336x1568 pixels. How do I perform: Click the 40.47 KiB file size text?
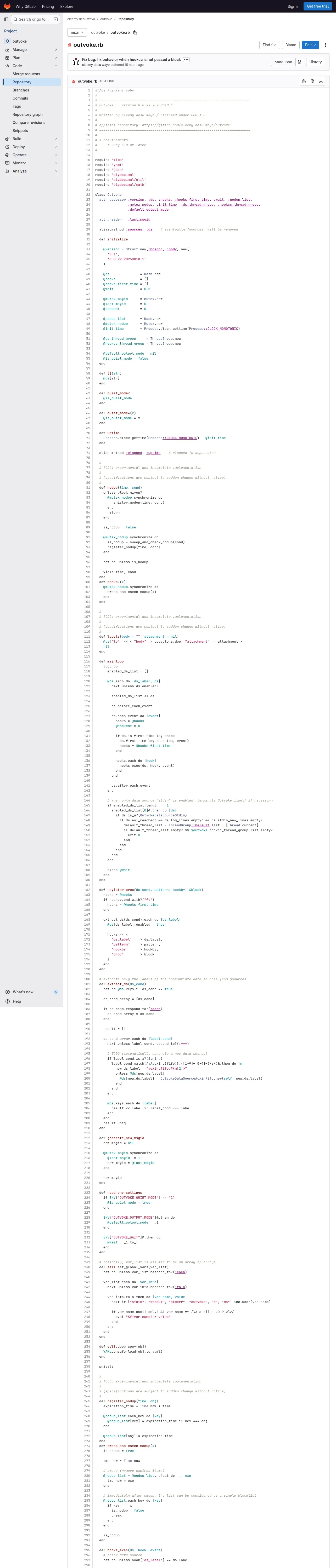(107, 81)
